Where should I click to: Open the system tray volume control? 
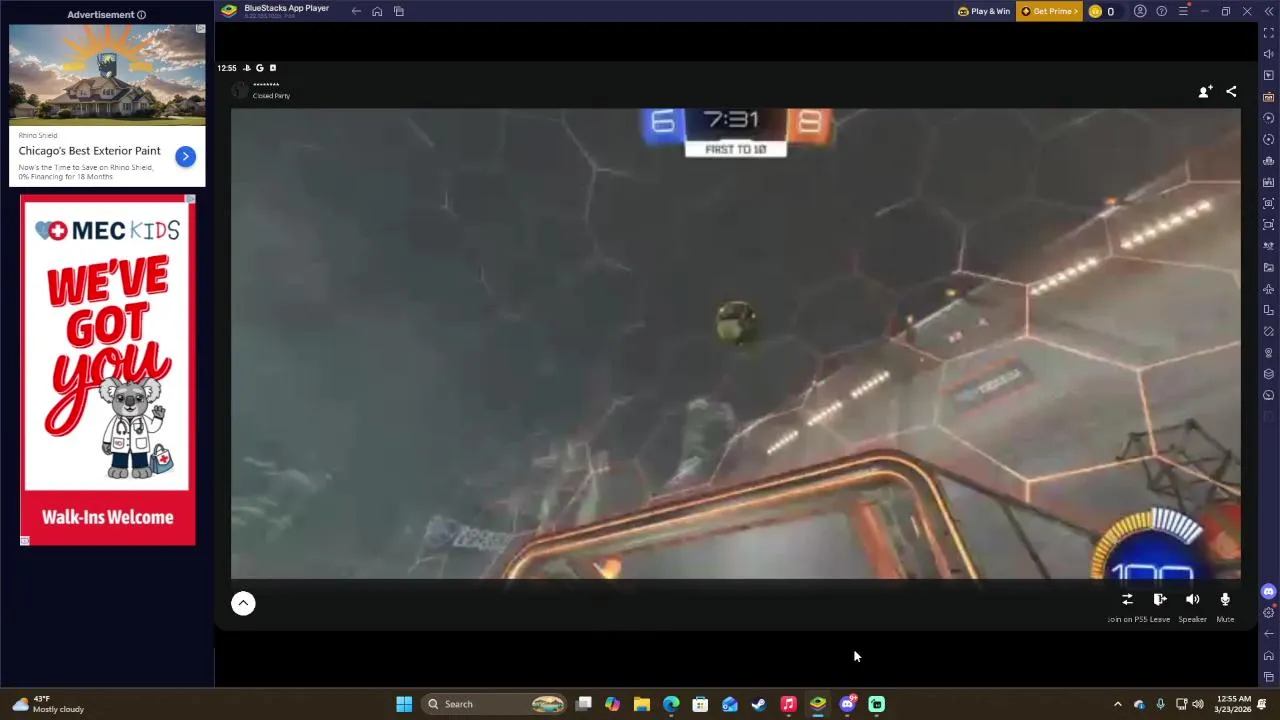[x=1197, y=704]
